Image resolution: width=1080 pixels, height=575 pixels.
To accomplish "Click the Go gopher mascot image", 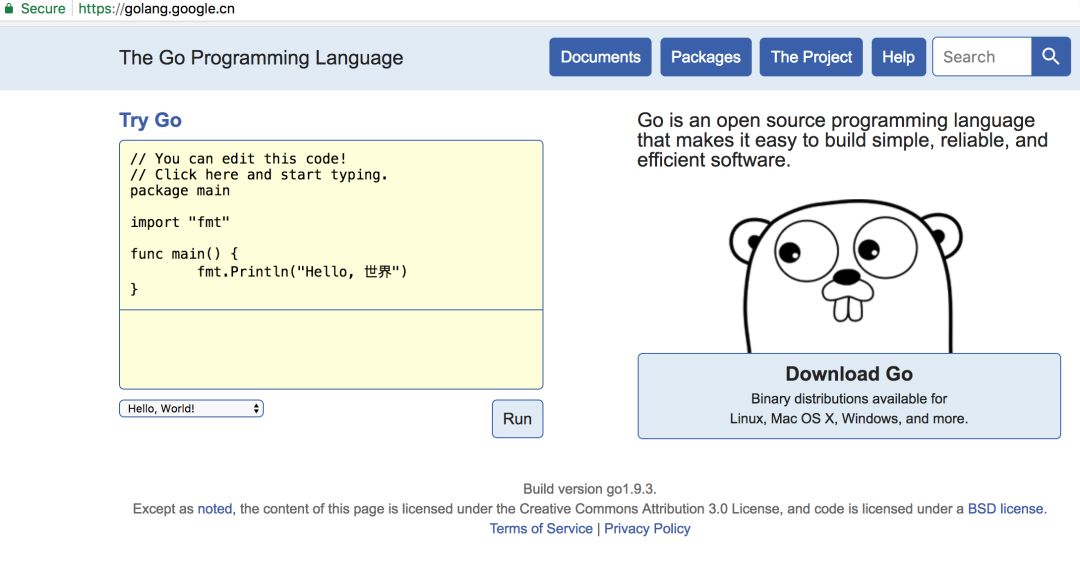I will click(847, 277).
